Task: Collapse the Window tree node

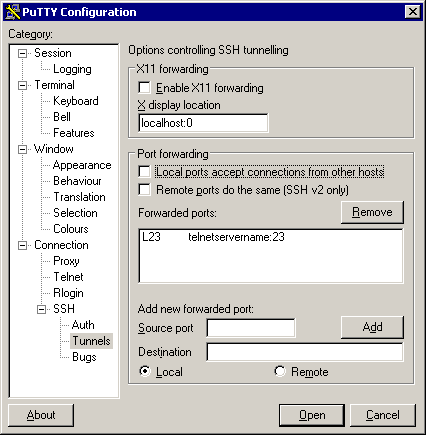Action: (22, 149)
